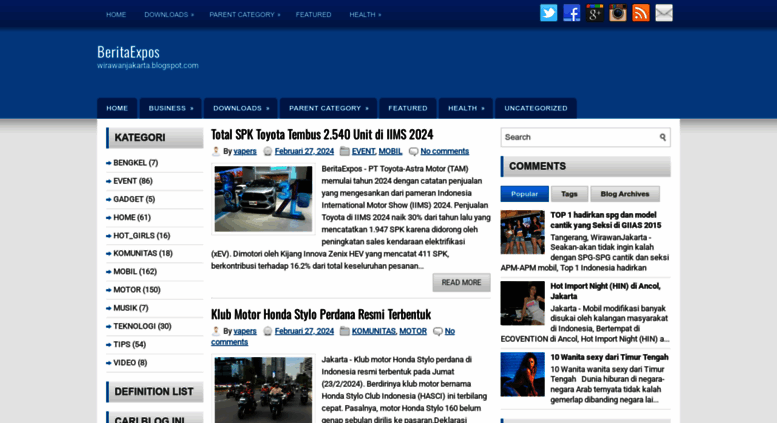Image resolution: width=777 pixels, height=423 pixels.
Task: Open the MOBIL tag on Toyota article
Action: (x=390, y=151)
